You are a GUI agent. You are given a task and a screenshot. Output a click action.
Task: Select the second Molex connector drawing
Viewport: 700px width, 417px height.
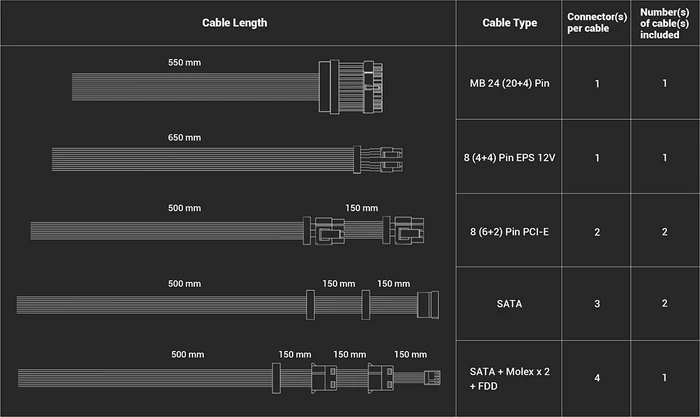[x=381, y=378]
